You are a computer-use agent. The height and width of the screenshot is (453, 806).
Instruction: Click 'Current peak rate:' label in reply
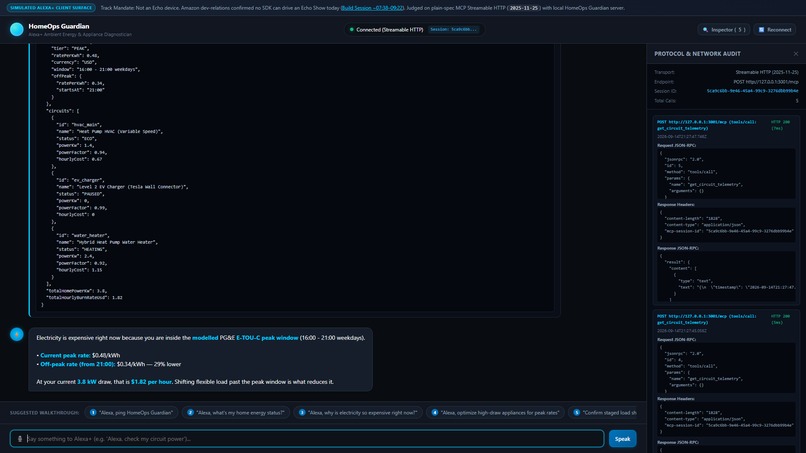tap(65, 355)
